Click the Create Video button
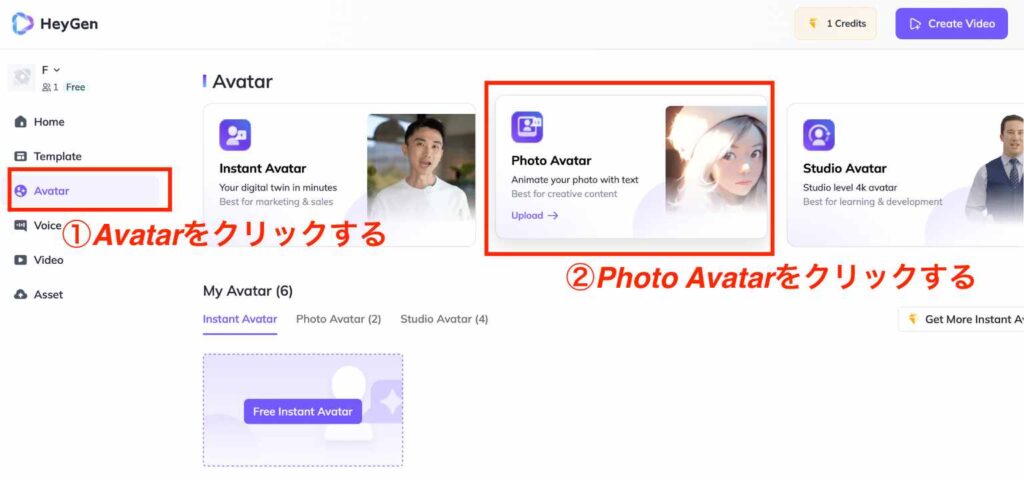The height and width of the screenshot is (479, 1024). [x=952, y=24]
